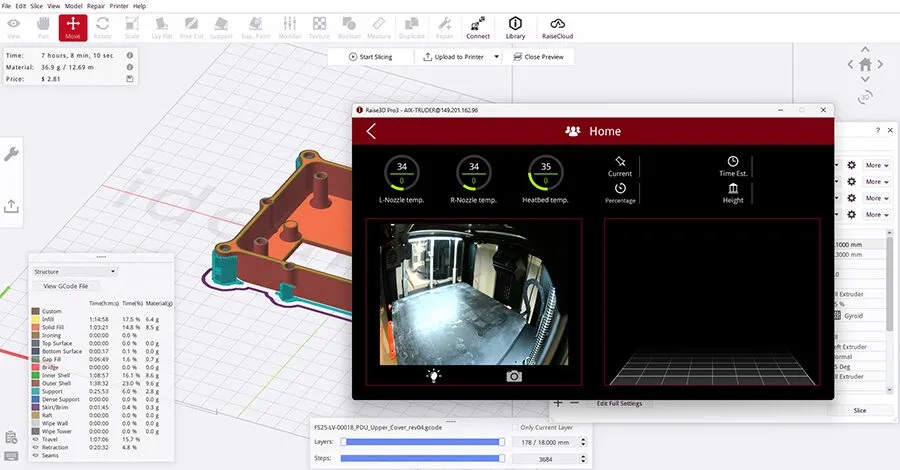
Task: Open the wrench settings icon on left sidebar
Action: pos(12,154)
